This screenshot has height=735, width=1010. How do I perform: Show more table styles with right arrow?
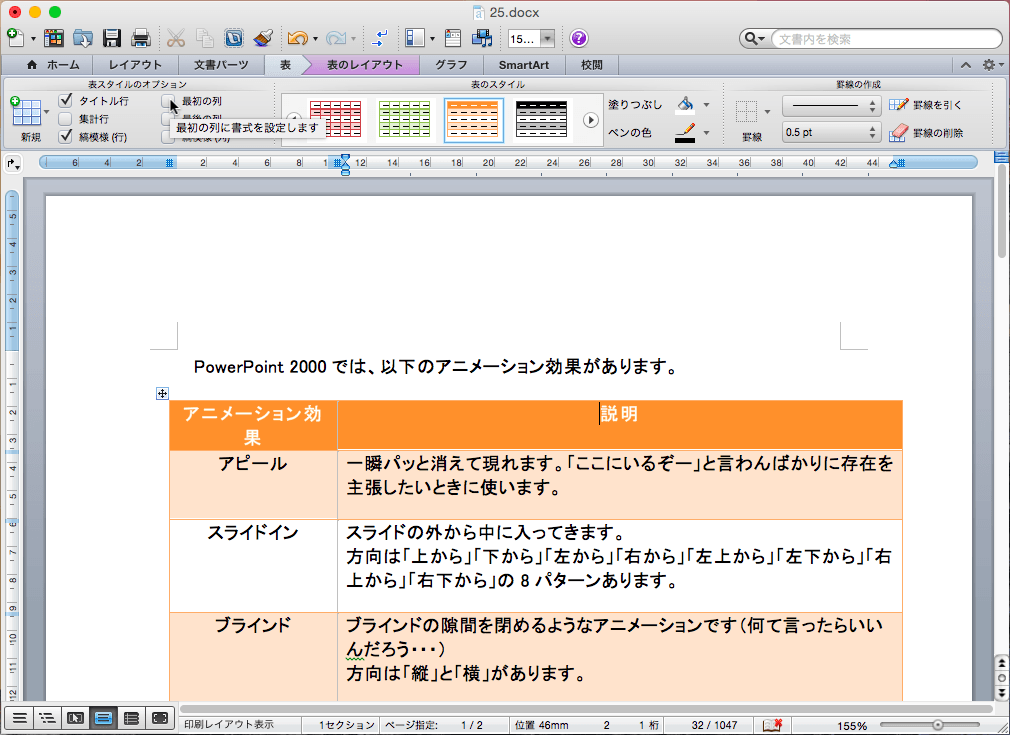point(591,120)
